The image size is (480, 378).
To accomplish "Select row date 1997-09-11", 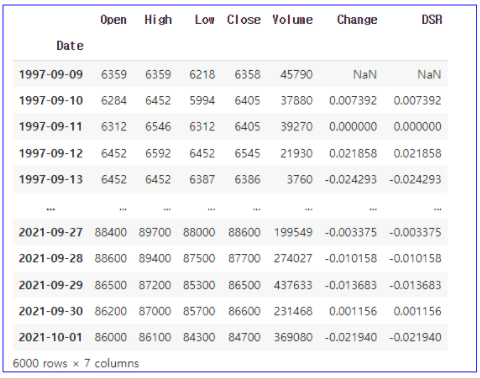I will (x=51, y=126).
